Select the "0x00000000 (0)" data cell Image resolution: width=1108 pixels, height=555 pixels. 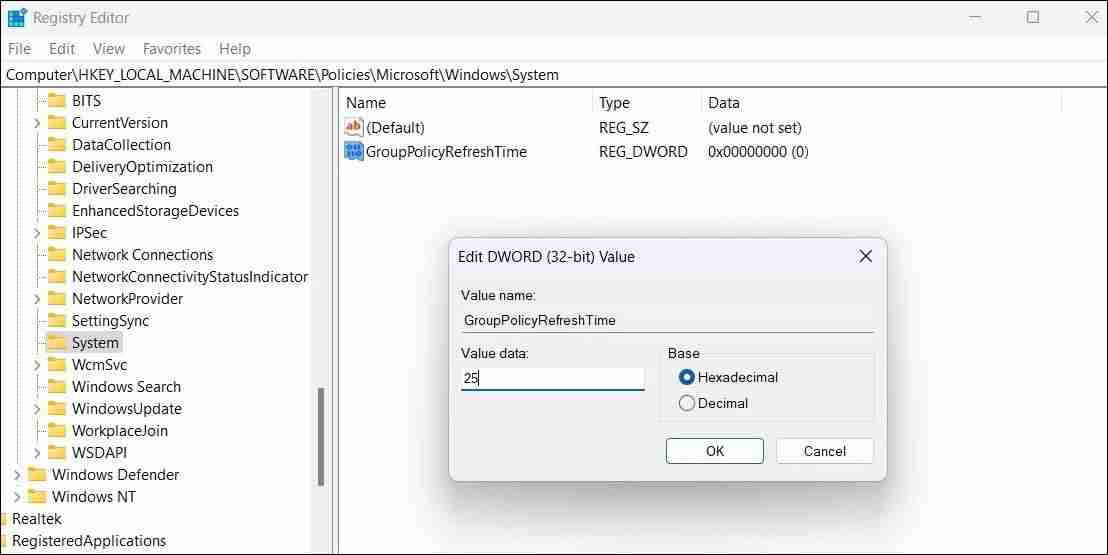point(758,151)
